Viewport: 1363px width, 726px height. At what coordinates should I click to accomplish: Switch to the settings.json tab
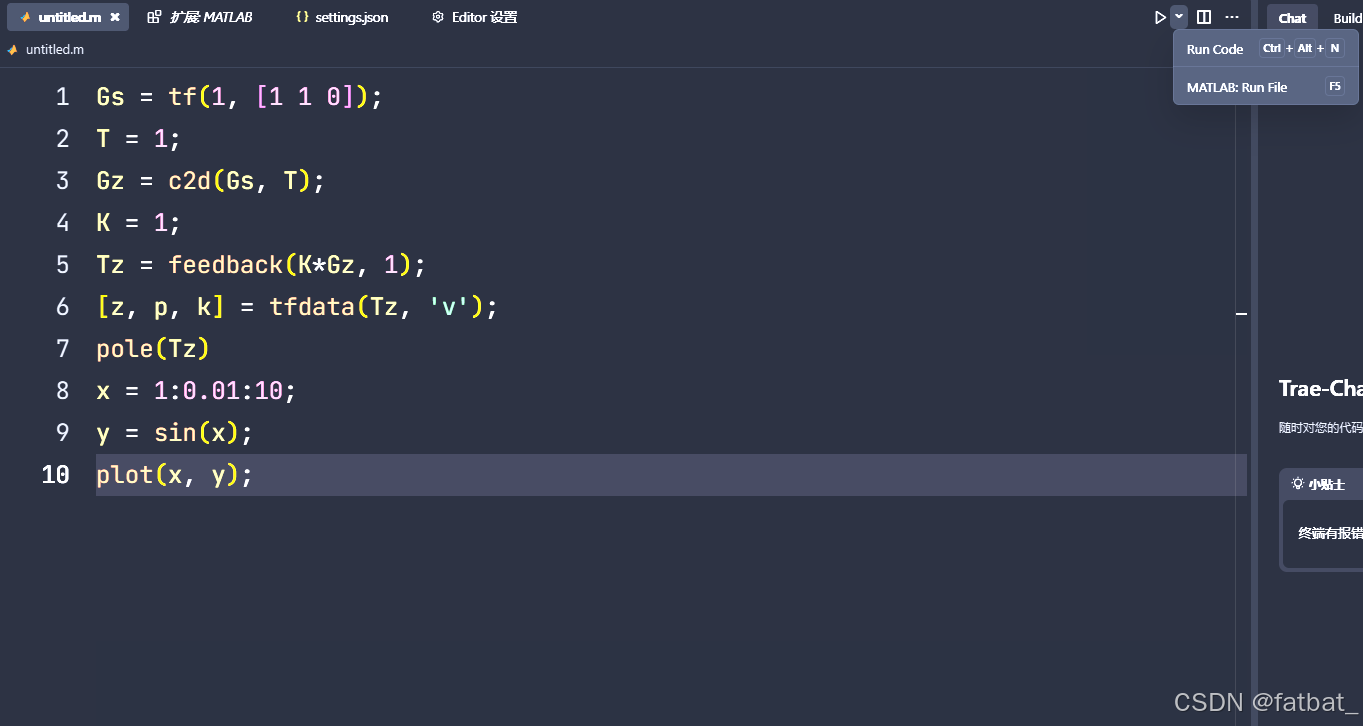point(342,16)
